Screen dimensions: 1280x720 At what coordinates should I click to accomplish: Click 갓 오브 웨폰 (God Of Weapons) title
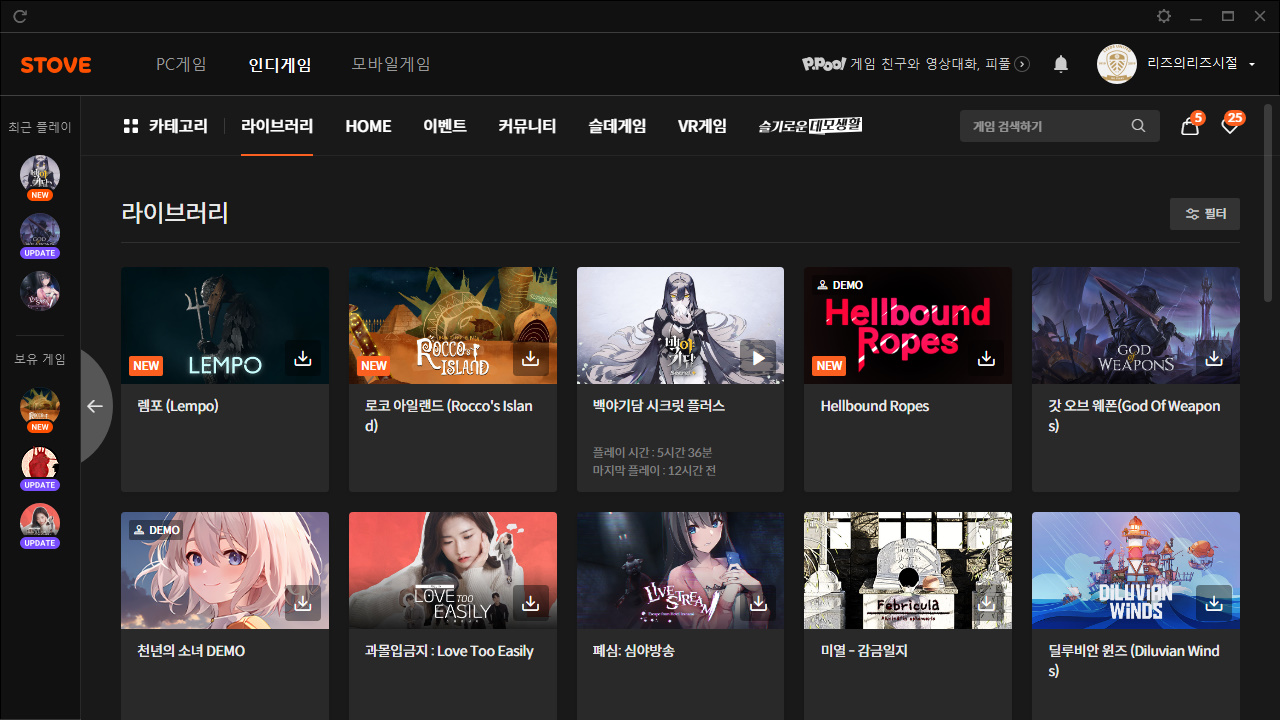tap(1134, 416)
